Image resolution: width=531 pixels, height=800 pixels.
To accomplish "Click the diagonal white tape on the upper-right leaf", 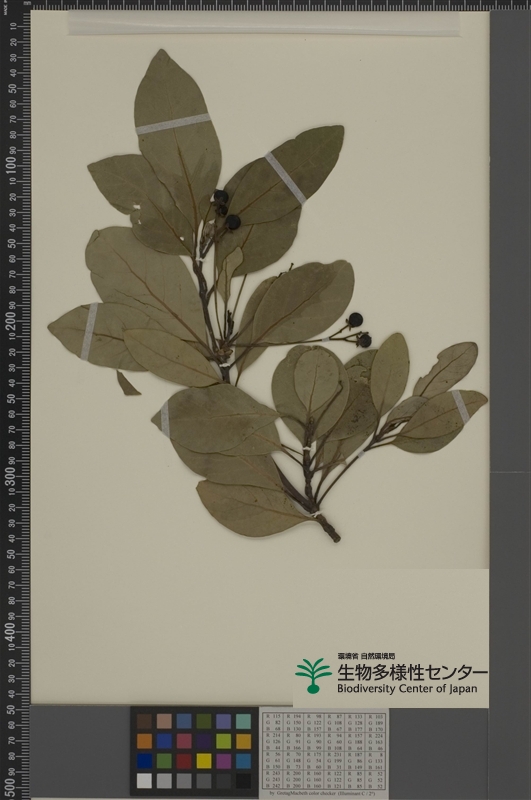I will tap(286, 178).
